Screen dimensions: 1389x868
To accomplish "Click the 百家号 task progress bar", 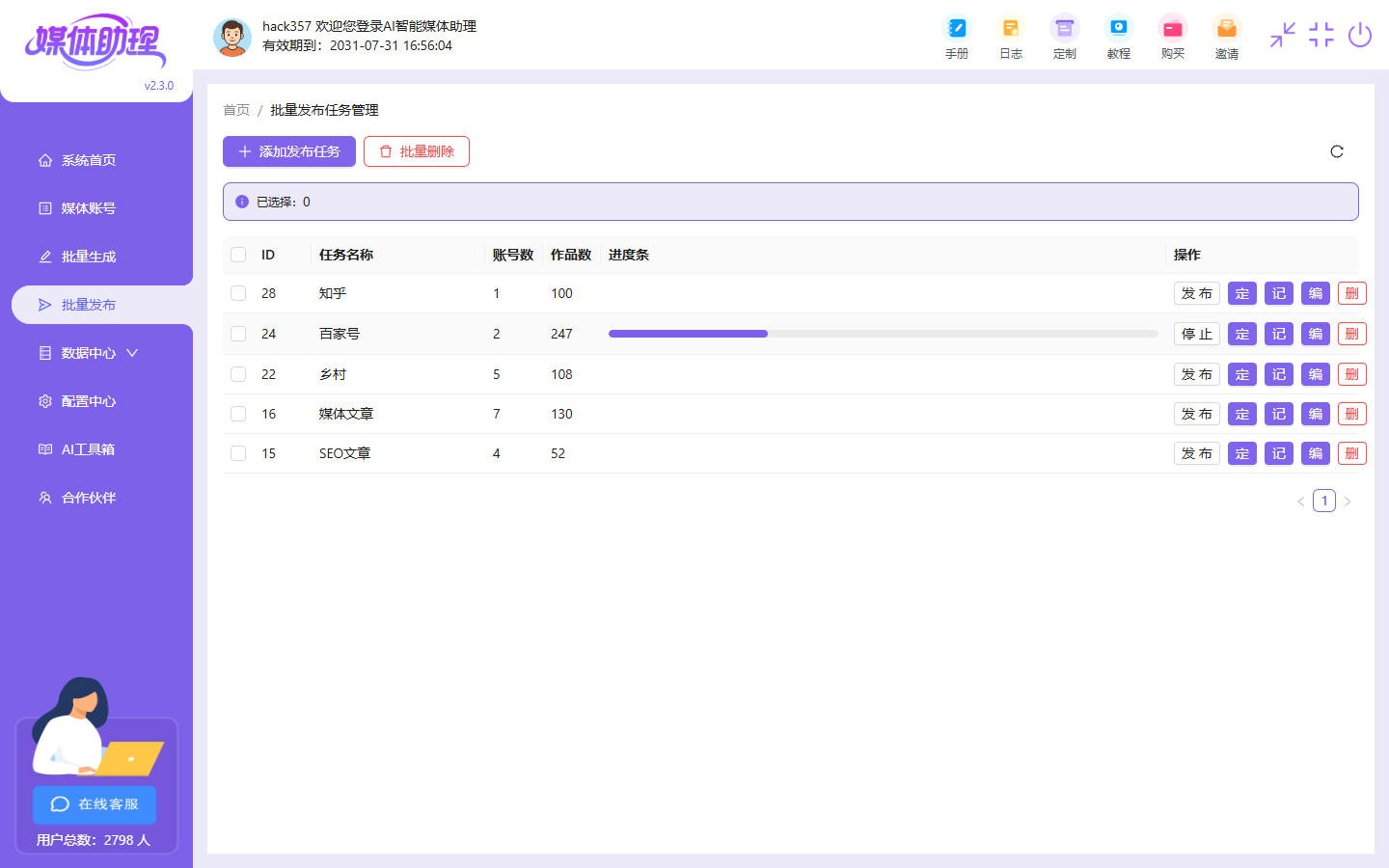I will pyautogui.click(x=883, y=334).
